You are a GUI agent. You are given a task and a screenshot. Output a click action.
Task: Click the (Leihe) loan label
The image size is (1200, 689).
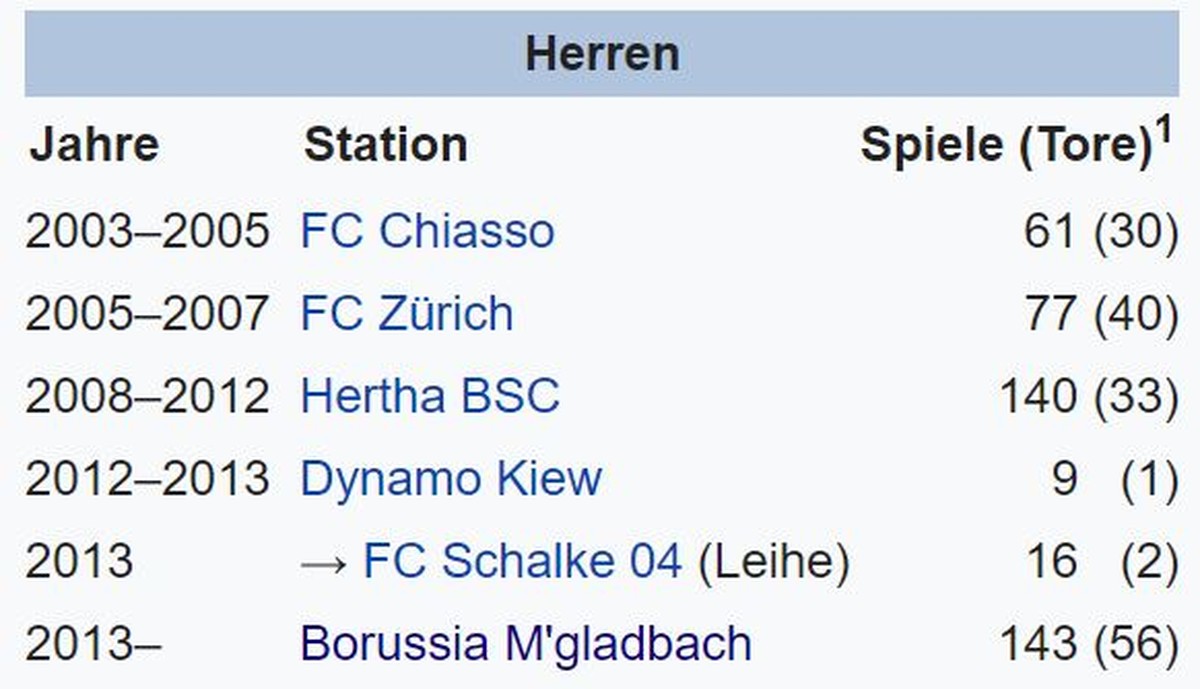click(773, 563)
